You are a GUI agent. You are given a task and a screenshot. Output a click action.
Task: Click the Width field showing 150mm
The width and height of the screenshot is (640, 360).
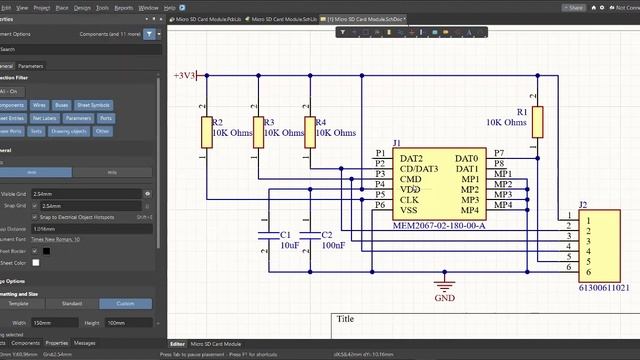click(x=55, y=323)
